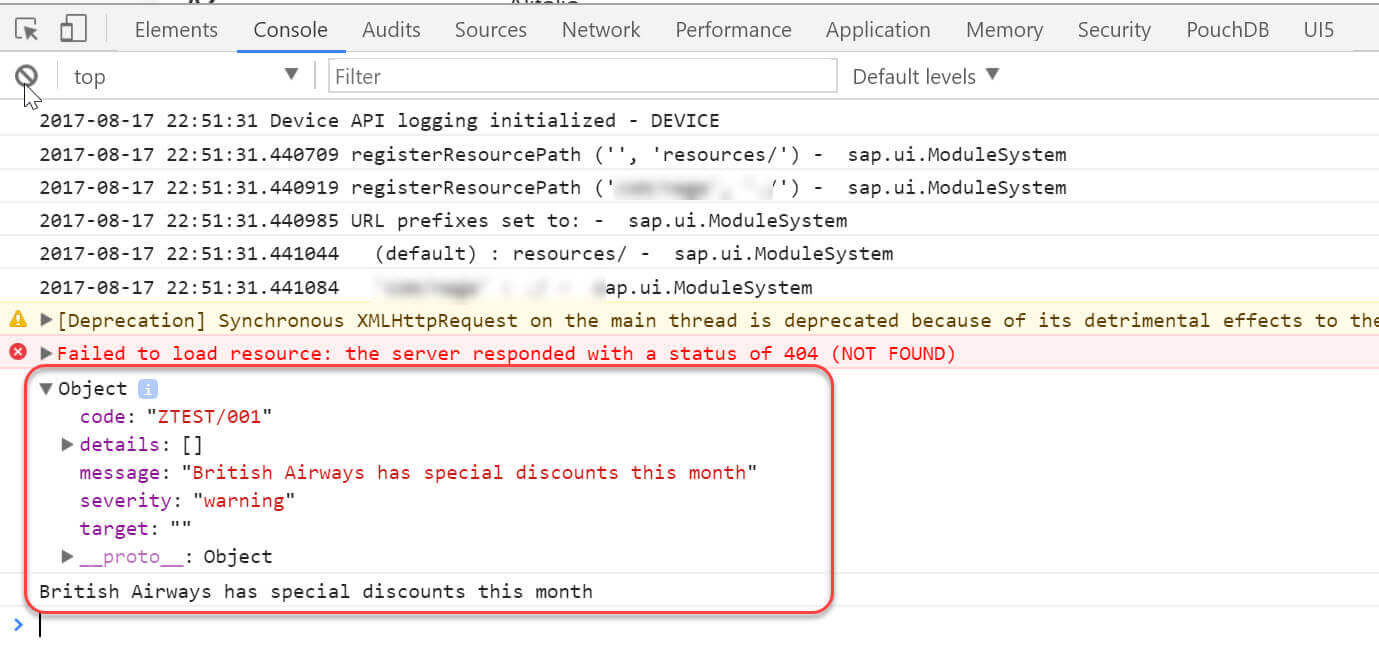Image resolution: width=1379 pixels, height=648 pixels.
Task: Open the Network tab
Action: pyautogui.click(x=601, y=30)
